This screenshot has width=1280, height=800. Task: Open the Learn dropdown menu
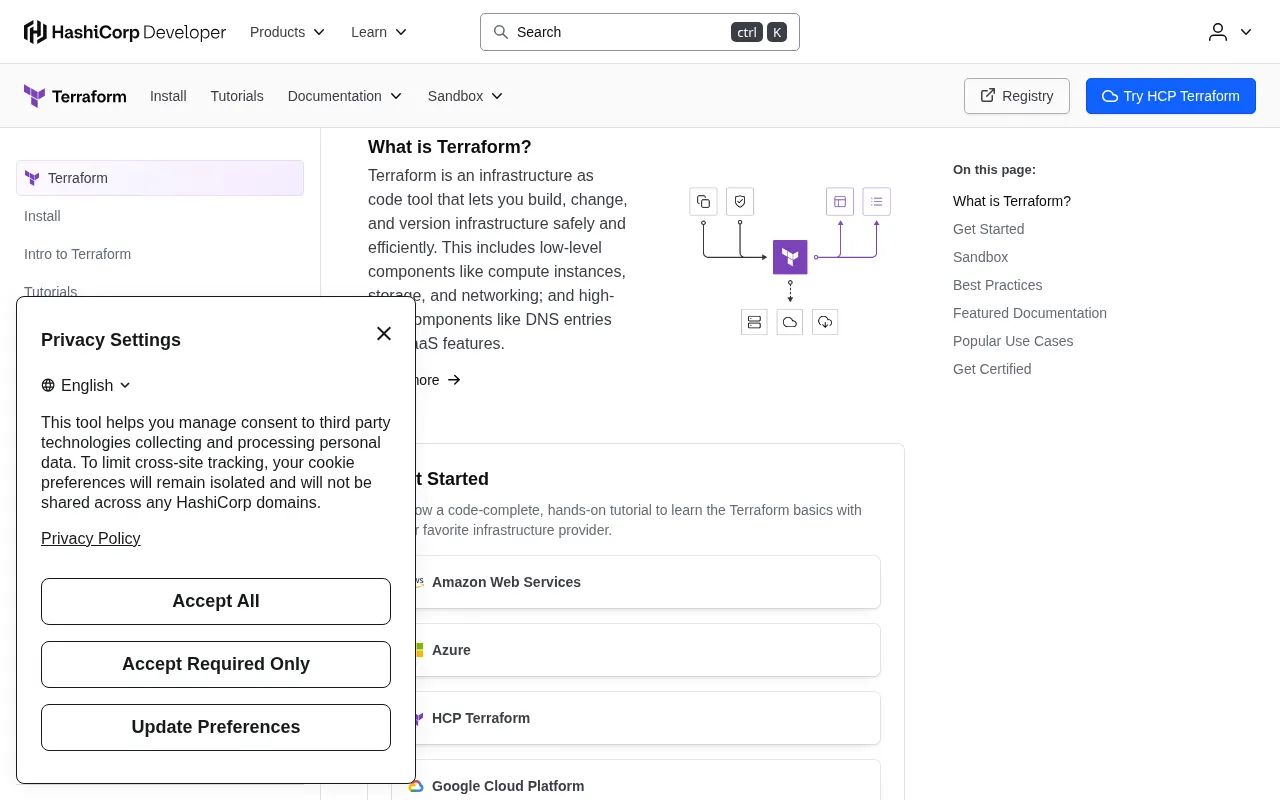point(379,32)
